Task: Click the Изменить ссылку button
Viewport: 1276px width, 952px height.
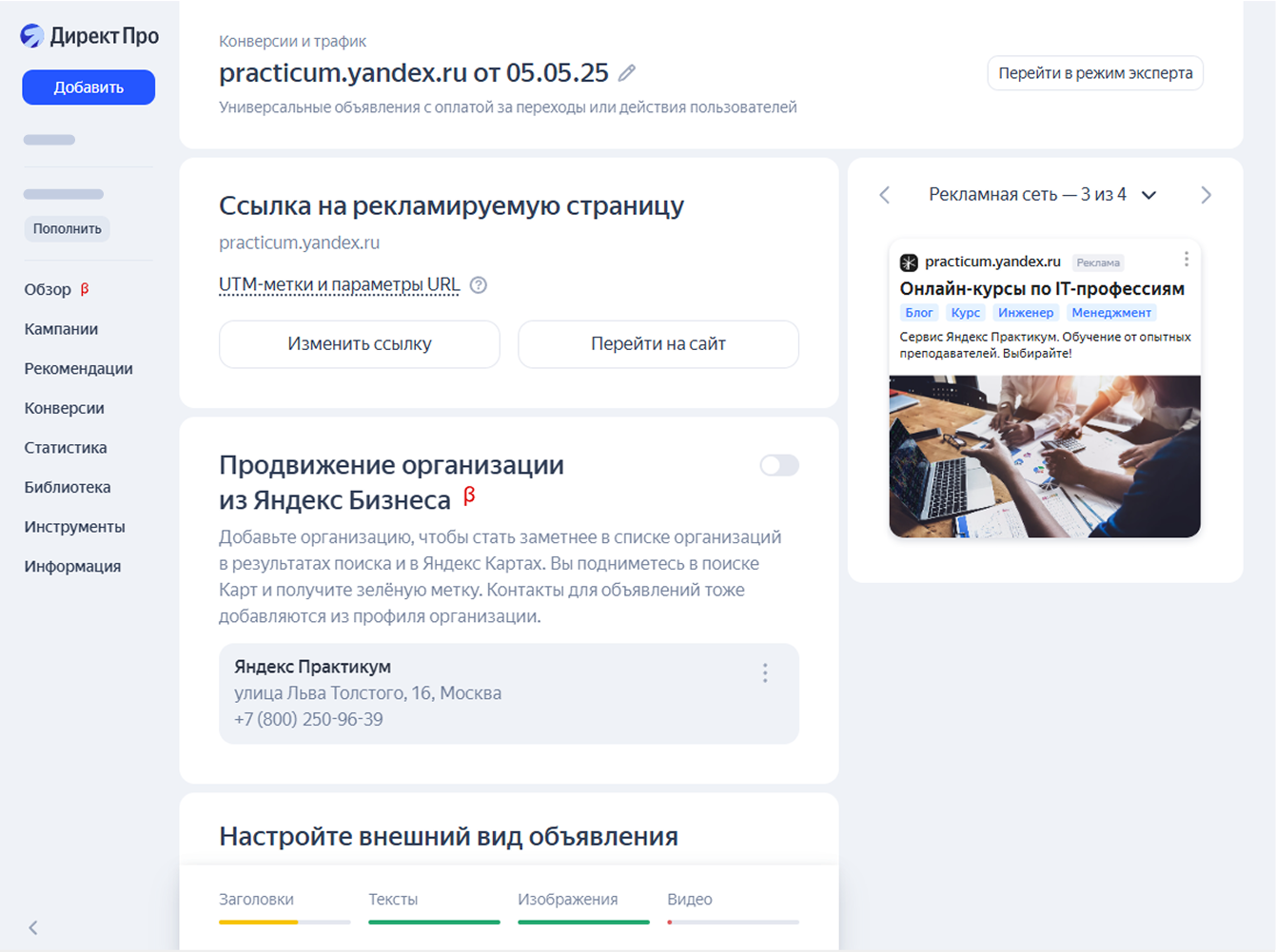Action: [x=360, y=344]
